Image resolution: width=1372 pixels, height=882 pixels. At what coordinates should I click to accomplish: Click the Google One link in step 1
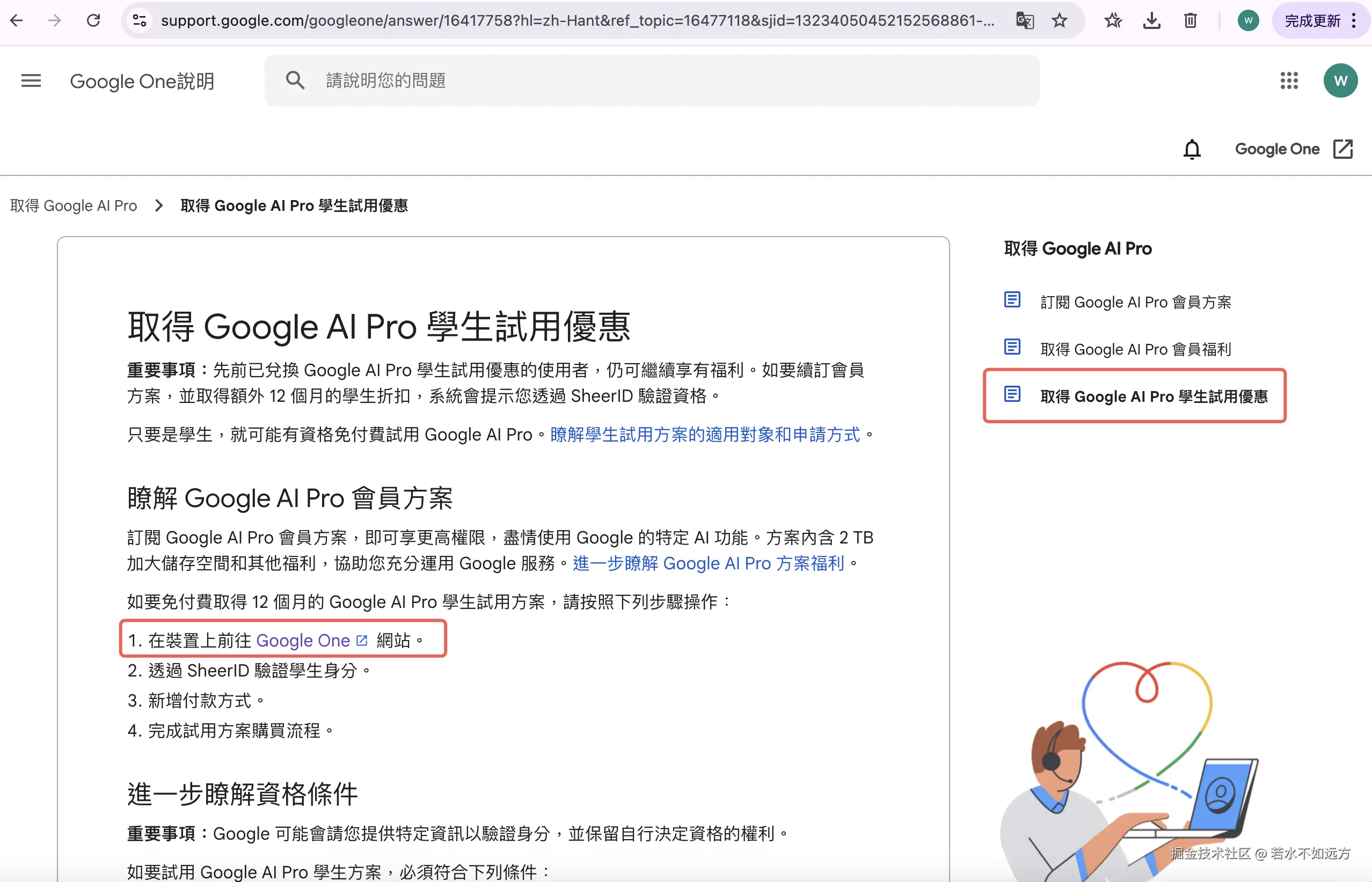point(303,641)
